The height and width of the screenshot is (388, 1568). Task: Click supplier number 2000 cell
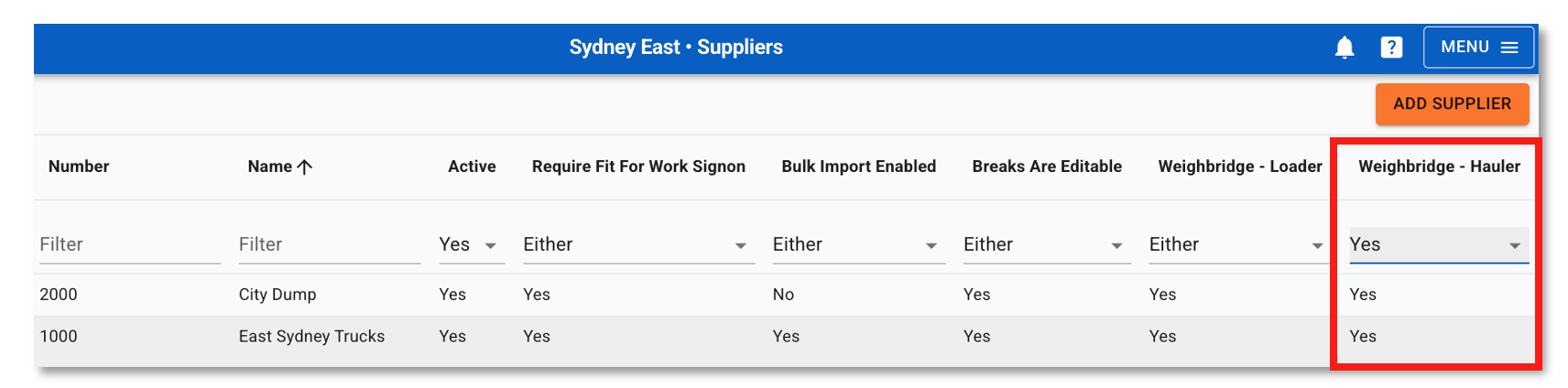point(59,295)
